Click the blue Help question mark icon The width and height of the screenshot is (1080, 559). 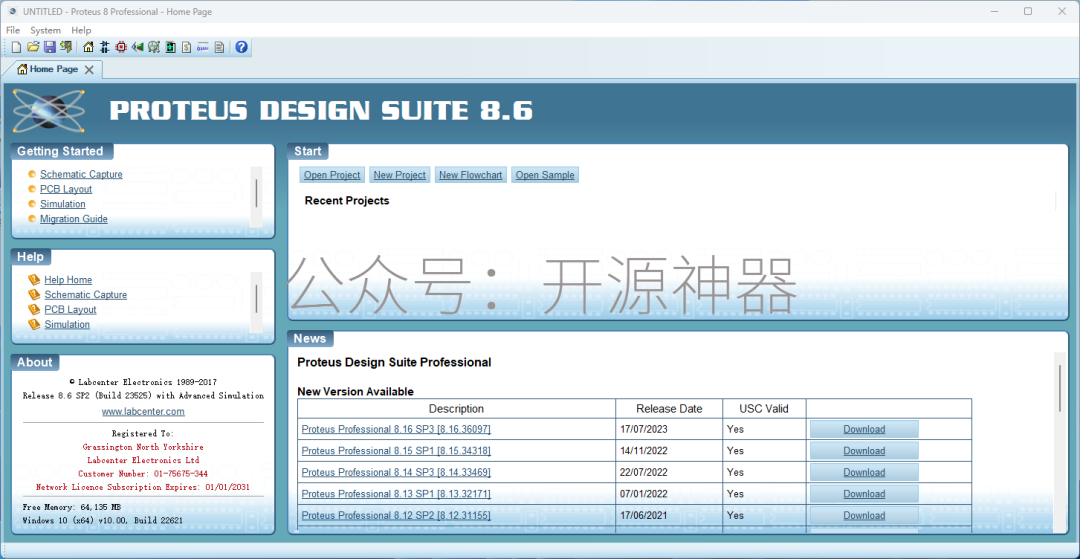coord(241,47)
